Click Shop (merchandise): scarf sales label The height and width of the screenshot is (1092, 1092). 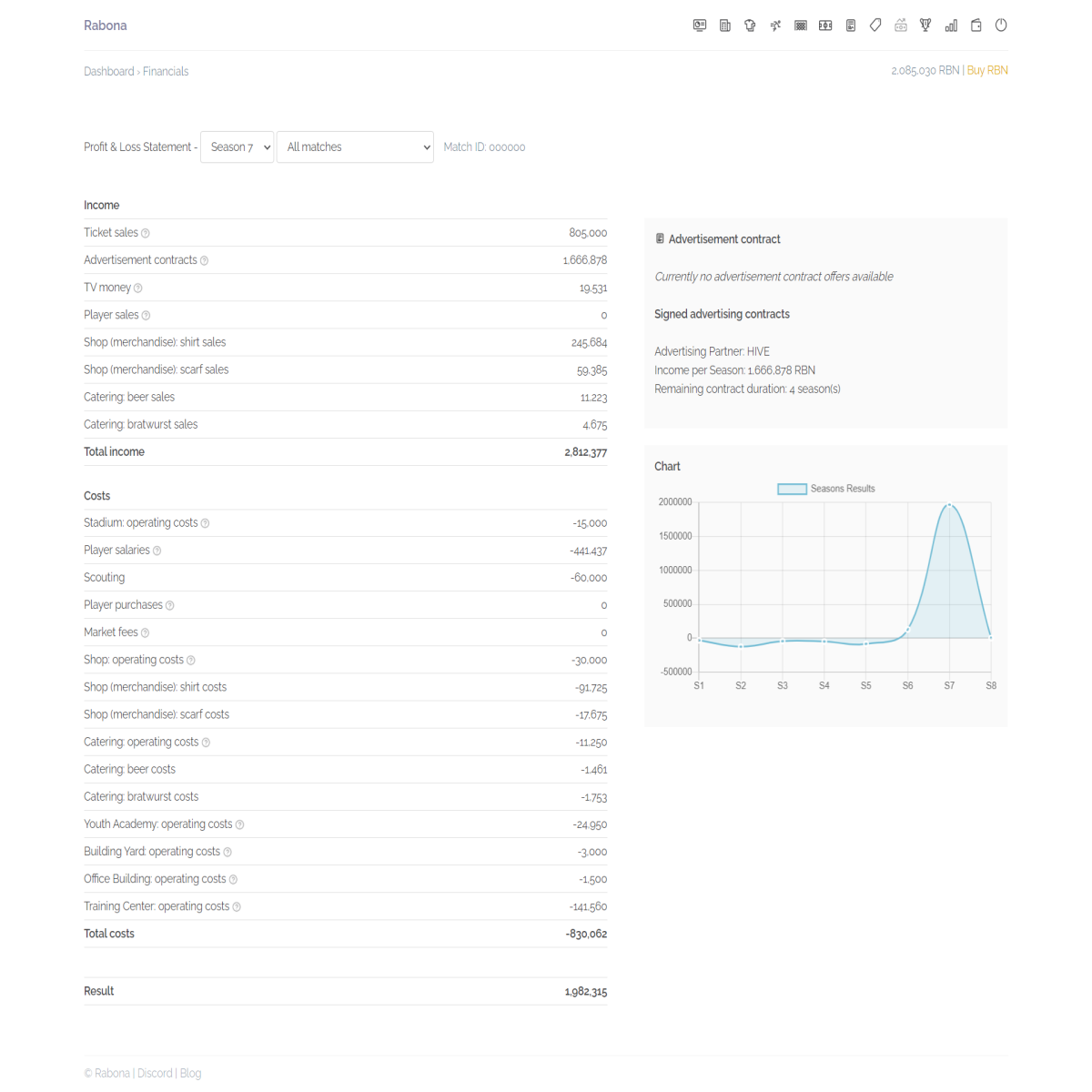(157, 369)
